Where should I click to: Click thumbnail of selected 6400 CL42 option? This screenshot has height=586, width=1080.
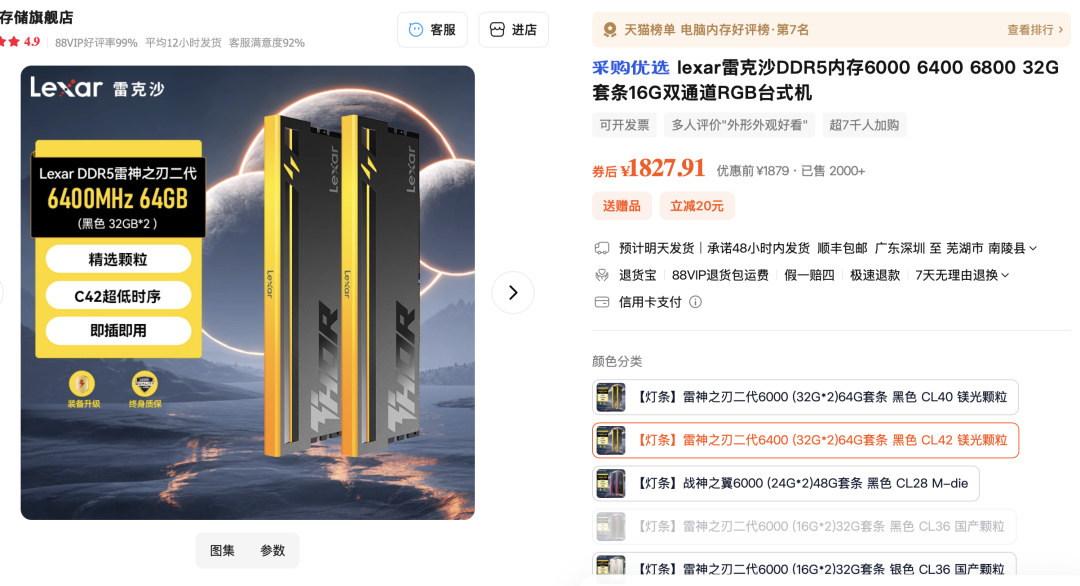point(611,441)
